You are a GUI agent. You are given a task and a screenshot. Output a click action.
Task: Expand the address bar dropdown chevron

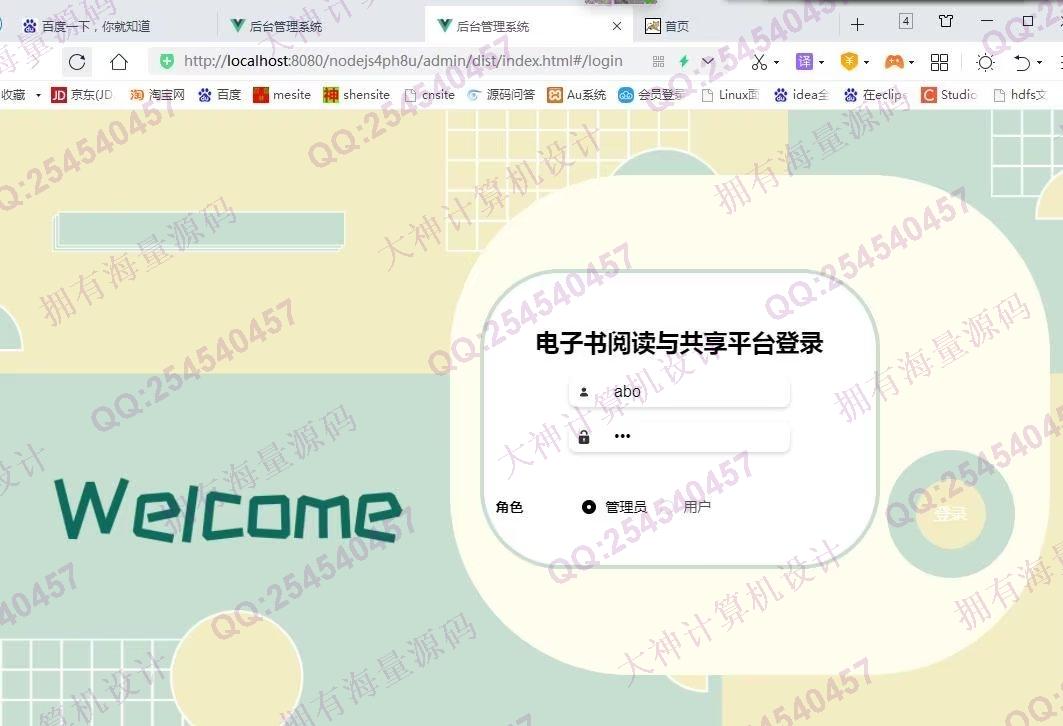(708, 62)
